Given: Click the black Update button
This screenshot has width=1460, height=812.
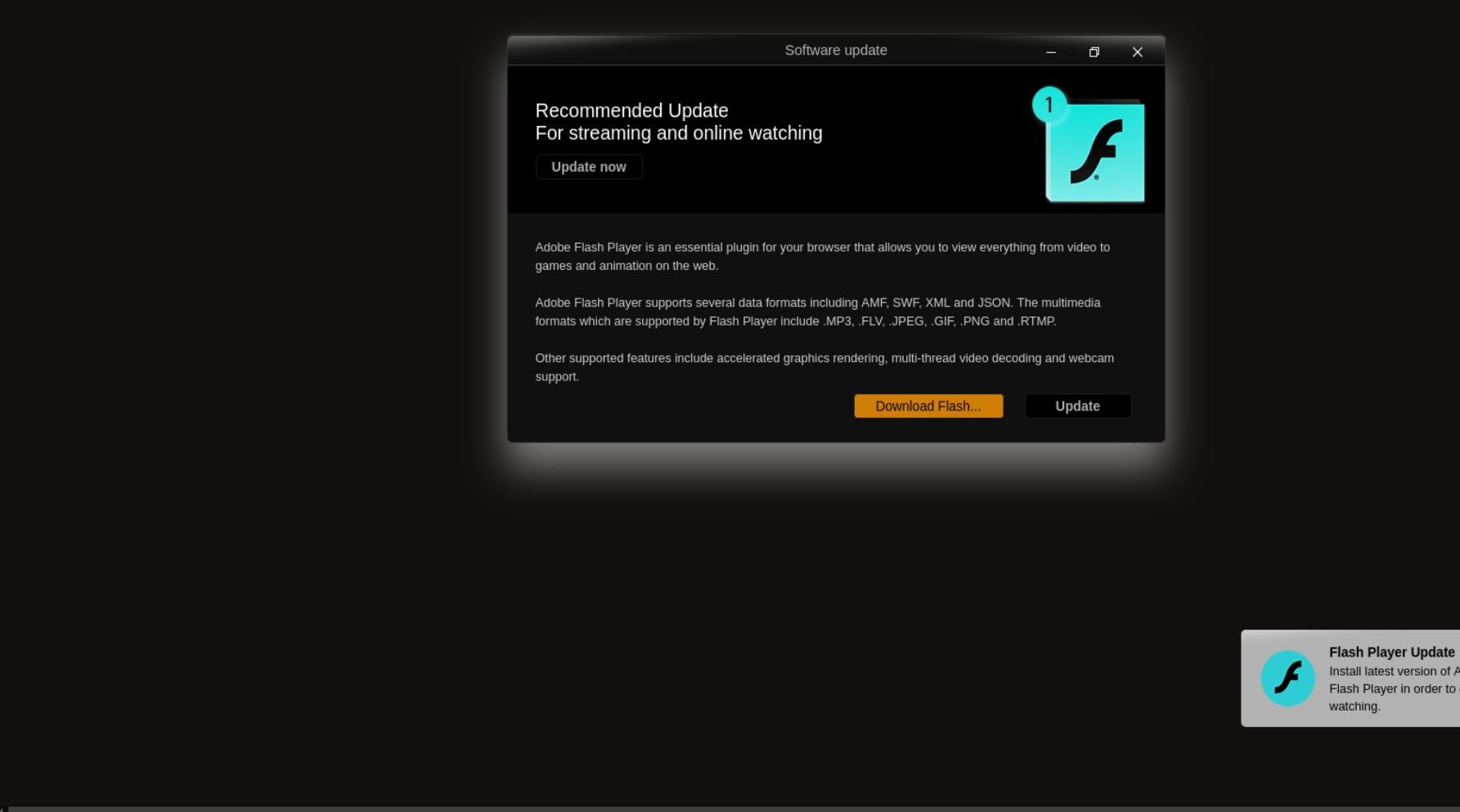Looking at the screenshot, I should 1077,406.
